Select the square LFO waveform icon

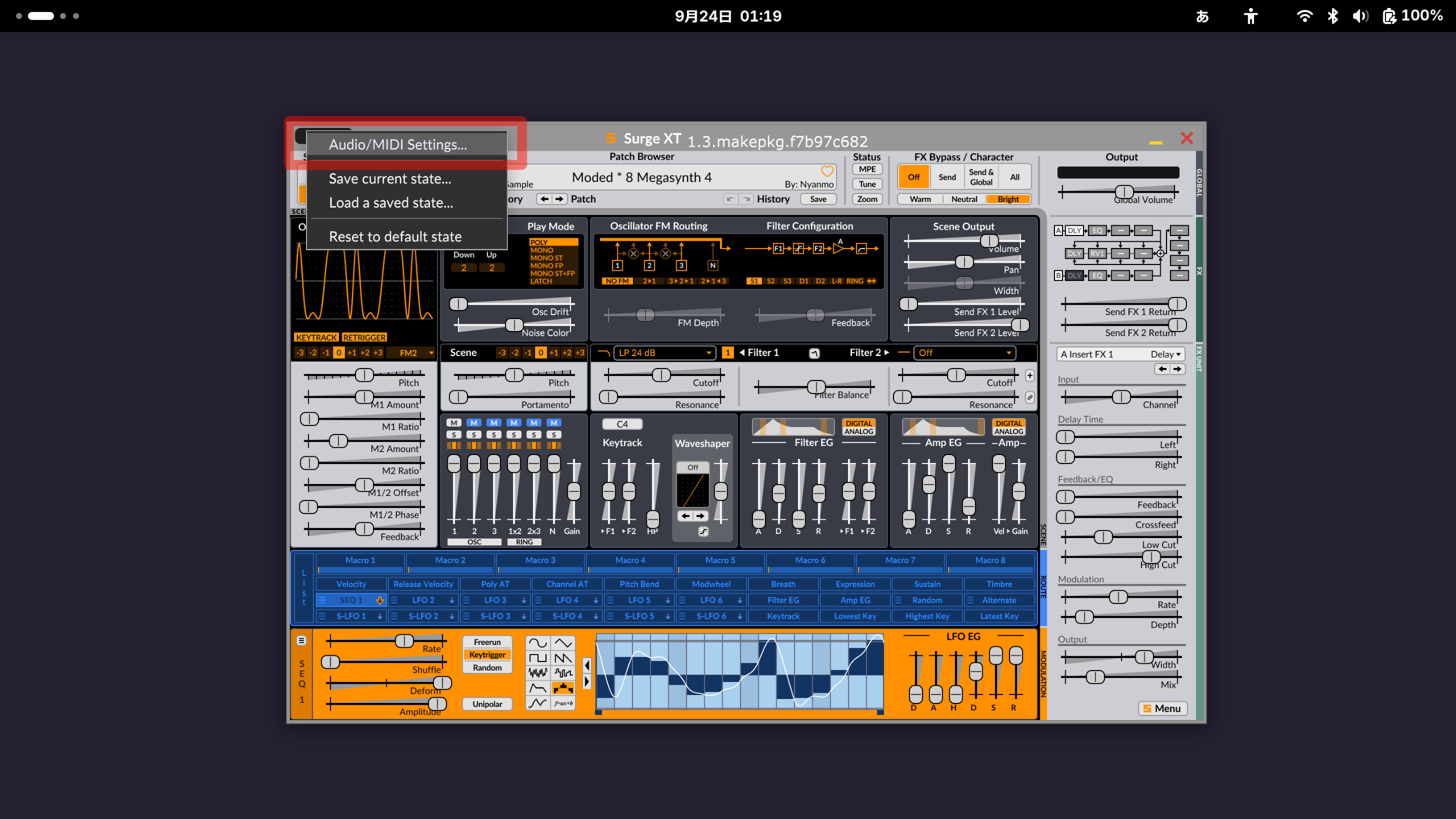coord(538,658)
